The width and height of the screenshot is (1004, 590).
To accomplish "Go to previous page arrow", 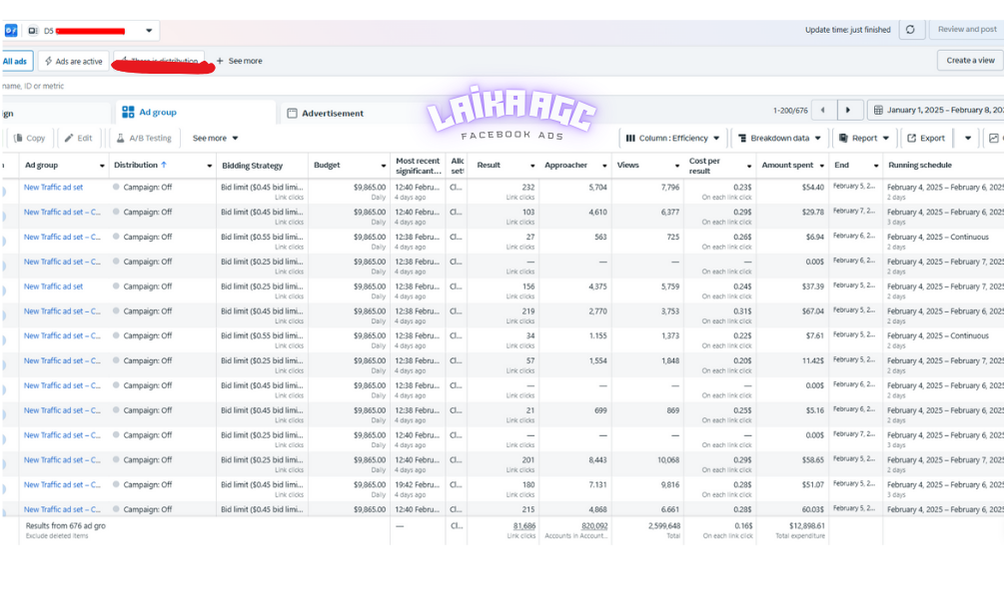I will [823, 110].
